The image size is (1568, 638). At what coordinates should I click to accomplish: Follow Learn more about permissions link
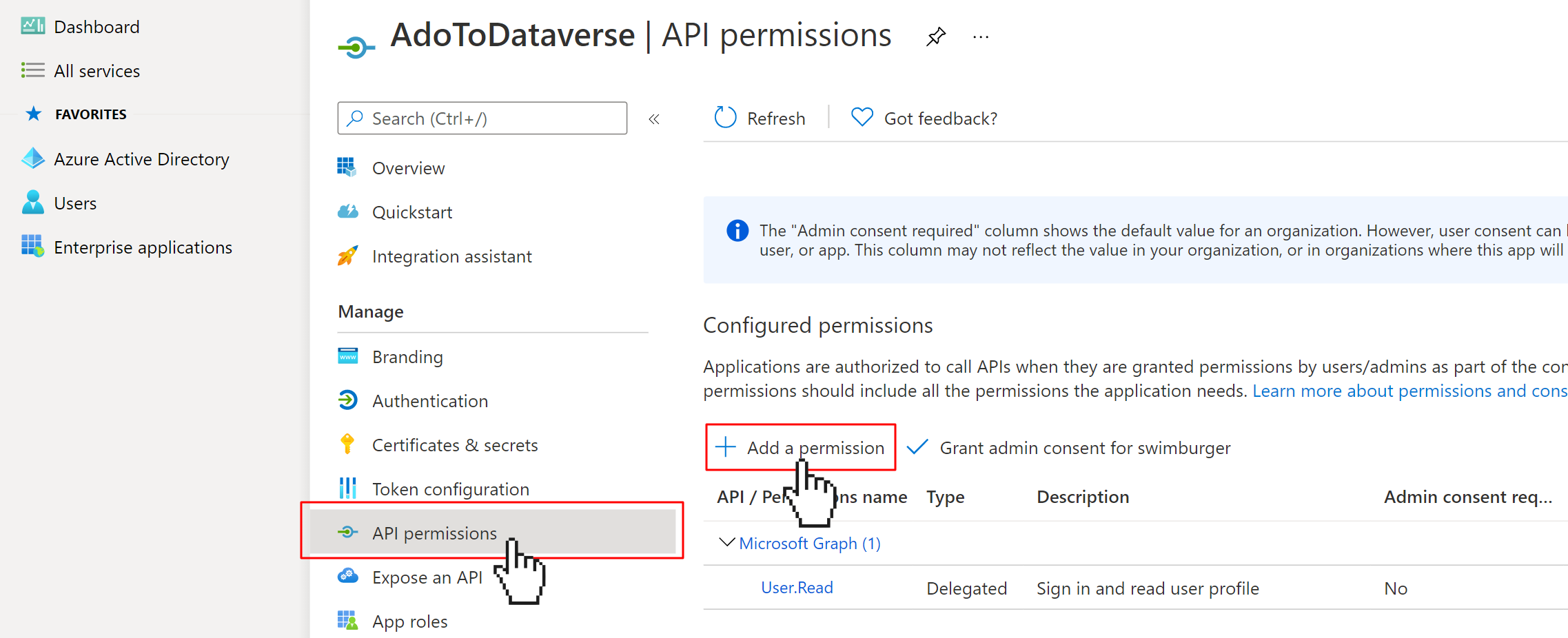coord(1409,391)
